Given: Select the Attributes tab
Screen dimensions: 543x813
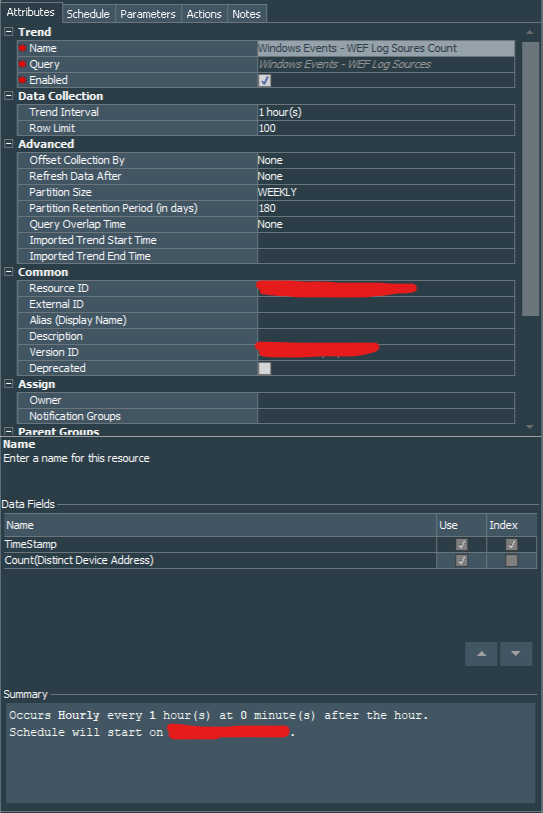Looking at the screenshot, I should point(31,12).
